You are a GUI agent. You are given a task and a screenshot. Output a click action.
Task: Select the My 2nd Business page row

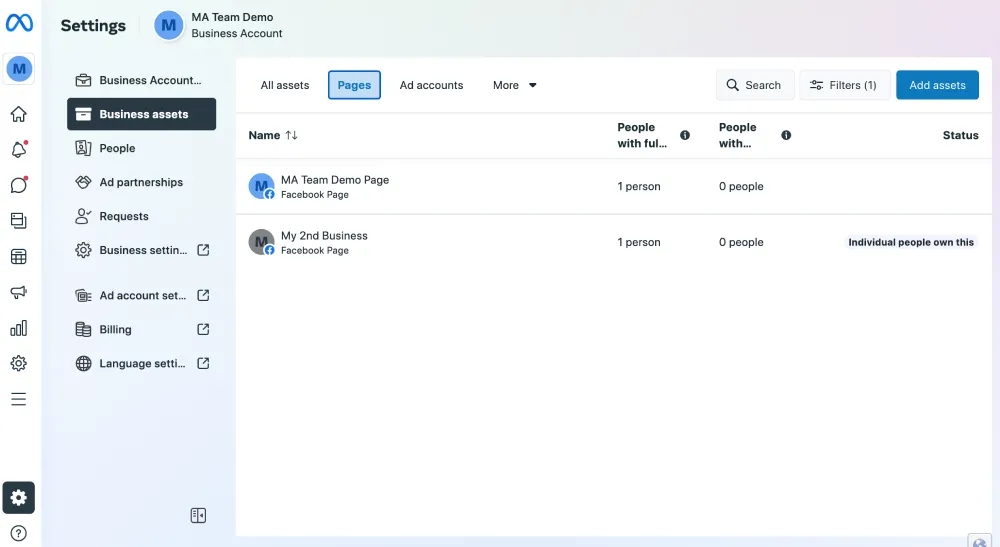click(324, 242)
